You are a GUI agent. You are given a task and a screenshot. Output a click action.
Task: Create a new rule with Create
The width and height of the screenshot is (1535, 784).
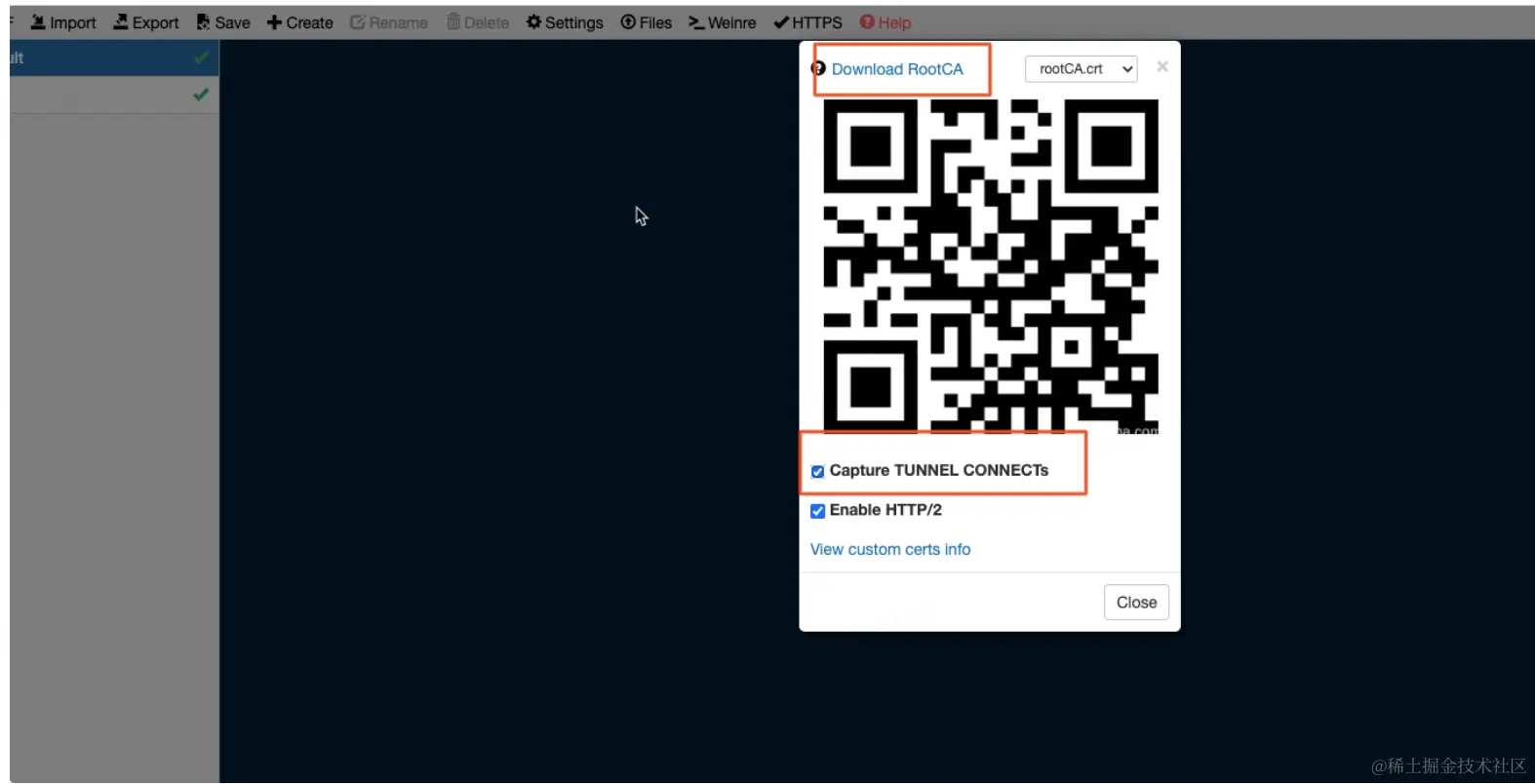coord(300,22)
